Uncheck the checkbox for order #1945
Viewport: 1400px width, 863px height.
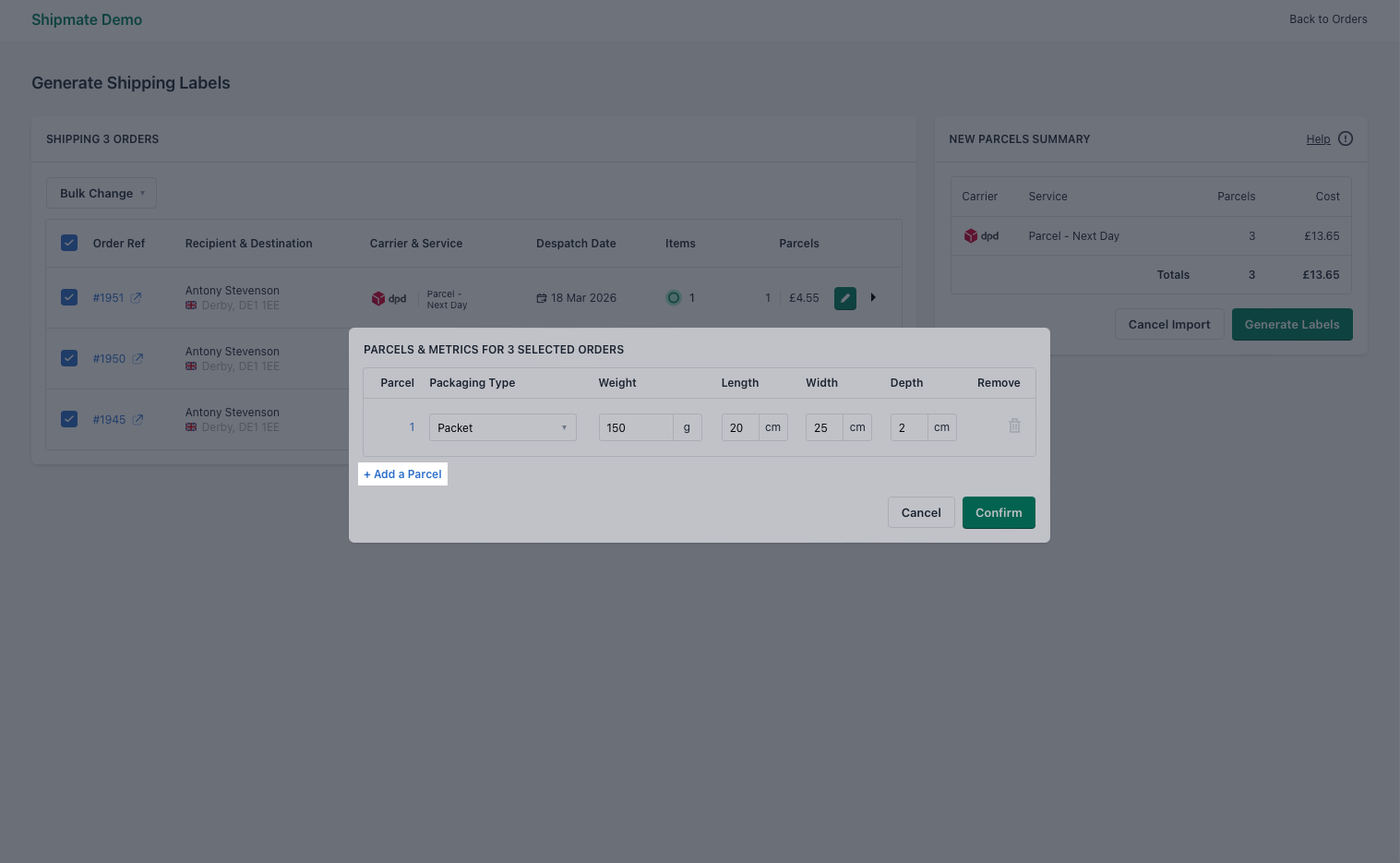[69, 418]
